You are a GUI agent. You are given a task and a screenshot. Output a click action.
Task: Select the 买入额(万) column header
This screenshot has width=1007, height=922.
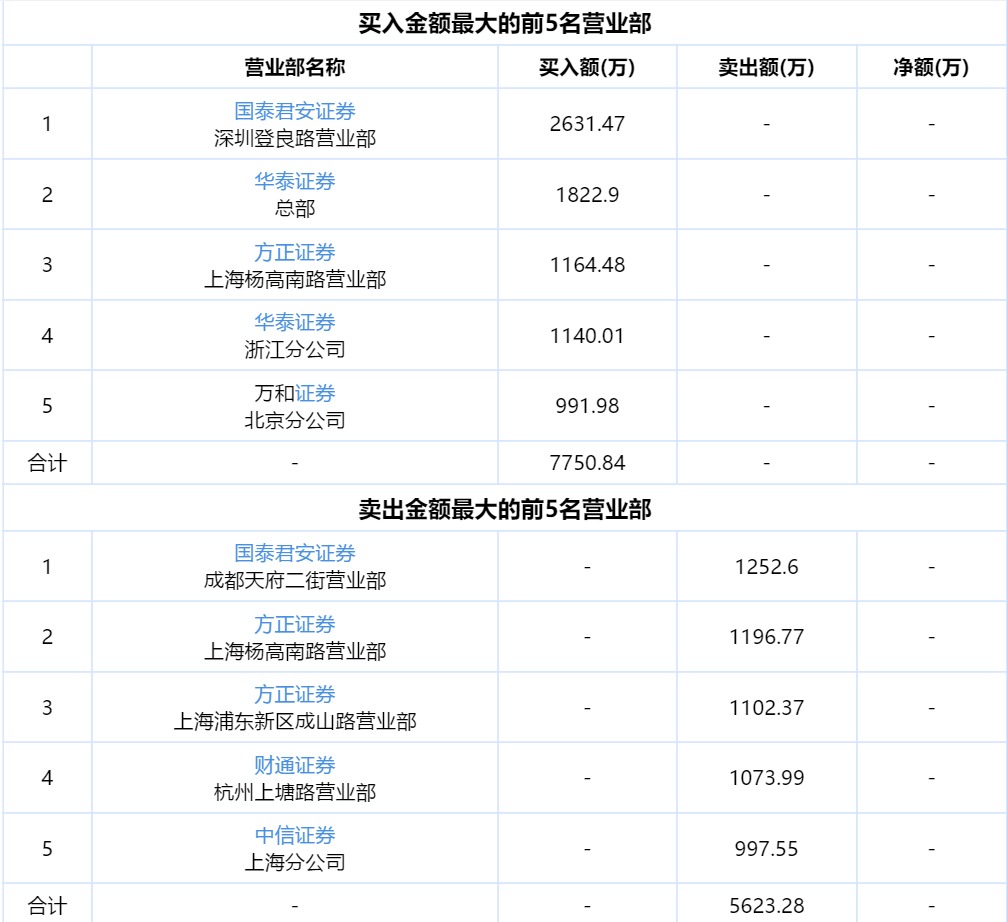[589, 70]
